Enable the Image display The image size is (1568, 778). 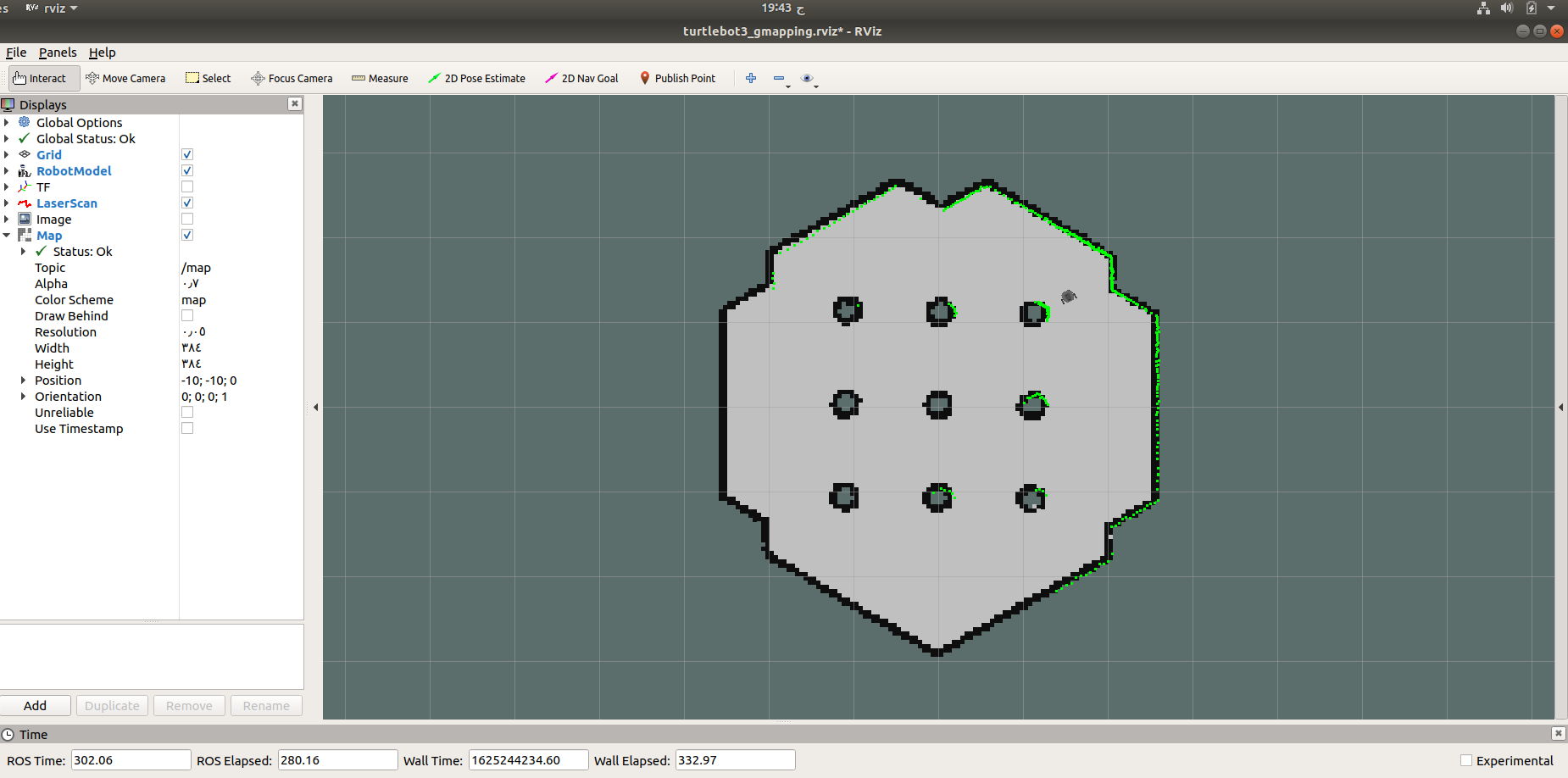186,219
